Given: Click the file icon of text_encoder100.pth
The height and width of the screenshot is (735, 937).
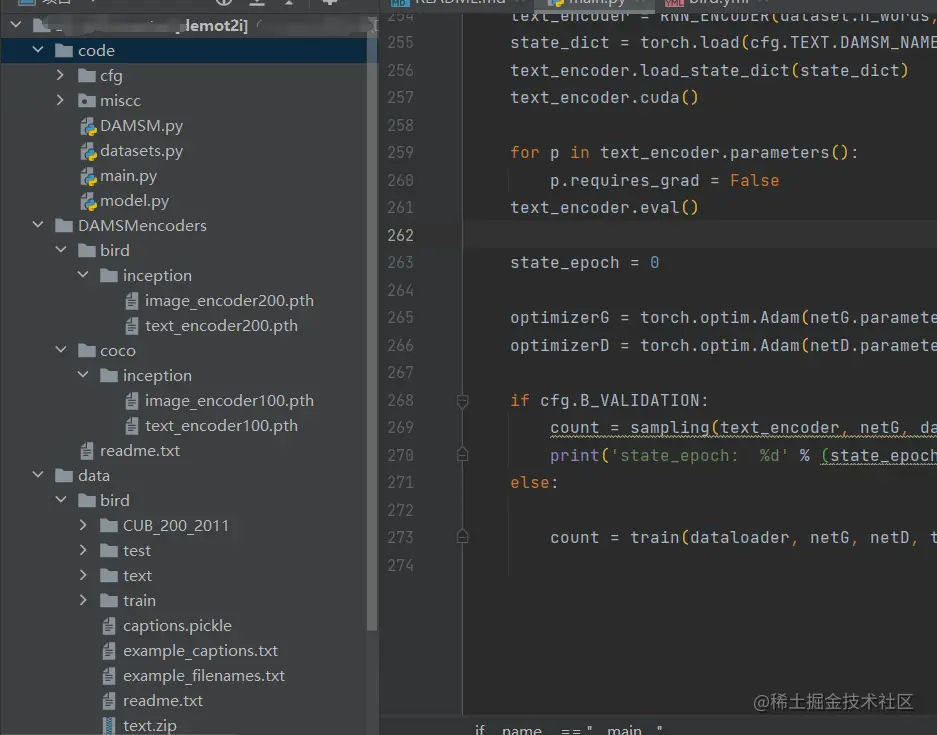Looking at the screenshot, I should 132,426.
